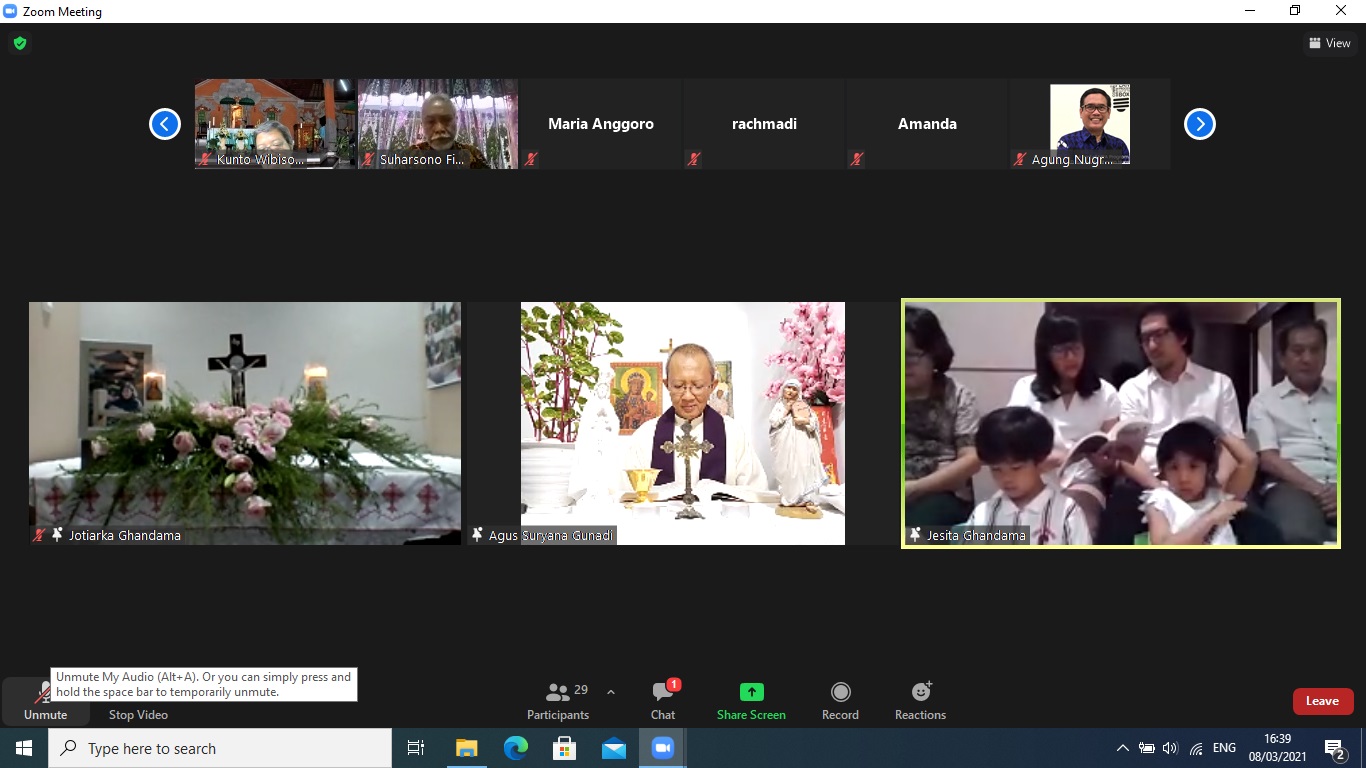
Task: Show the green encryption shield info
Action: coord(19,43)
